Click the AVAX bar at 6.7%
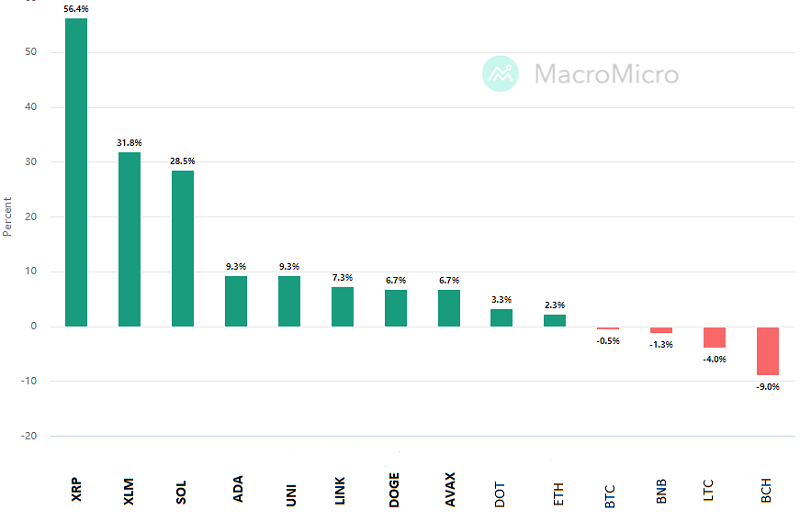The width and height of the screenshot is (800, 521). (x=448, y=308)
